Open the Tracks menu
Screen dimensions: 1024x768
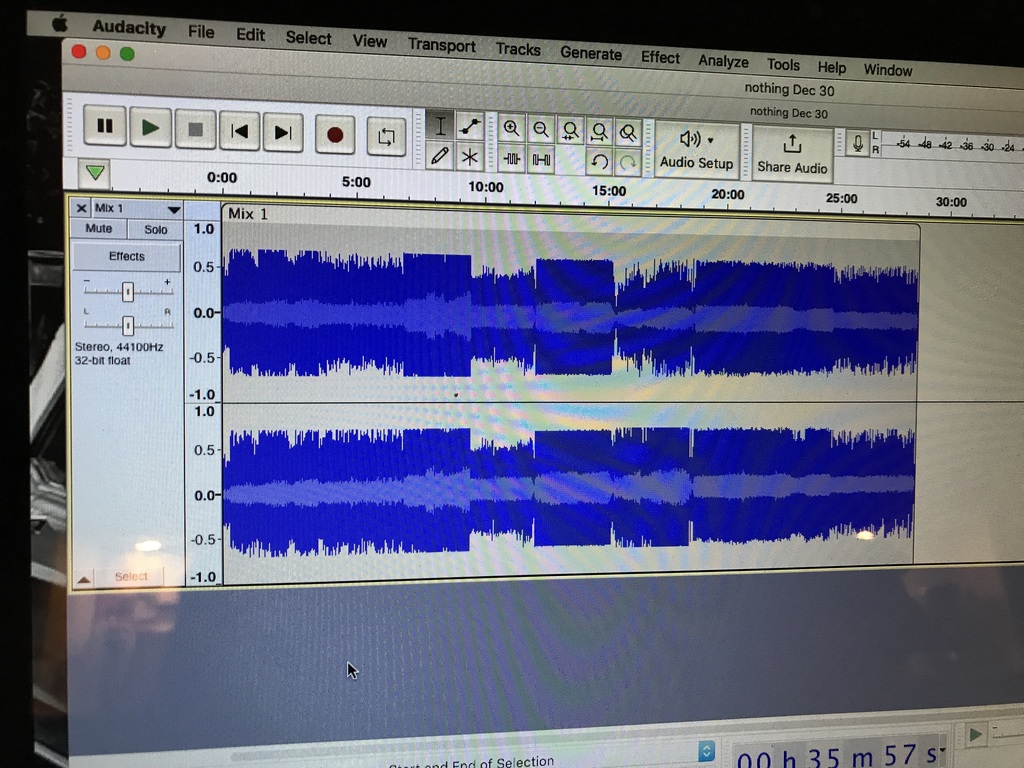[x=518, y=49]
